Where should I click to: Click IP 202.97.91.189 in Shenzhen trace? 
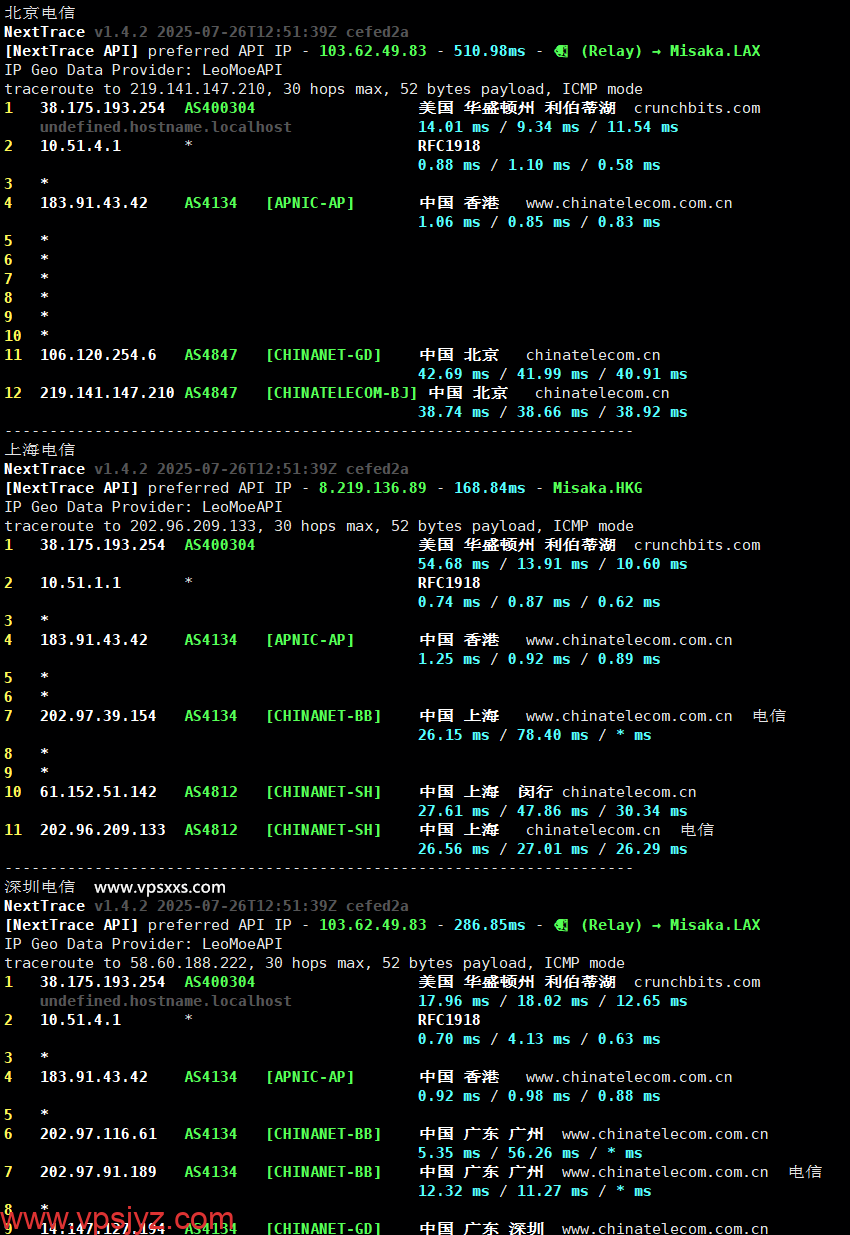pyautogui.click(x=98, y=1172)
